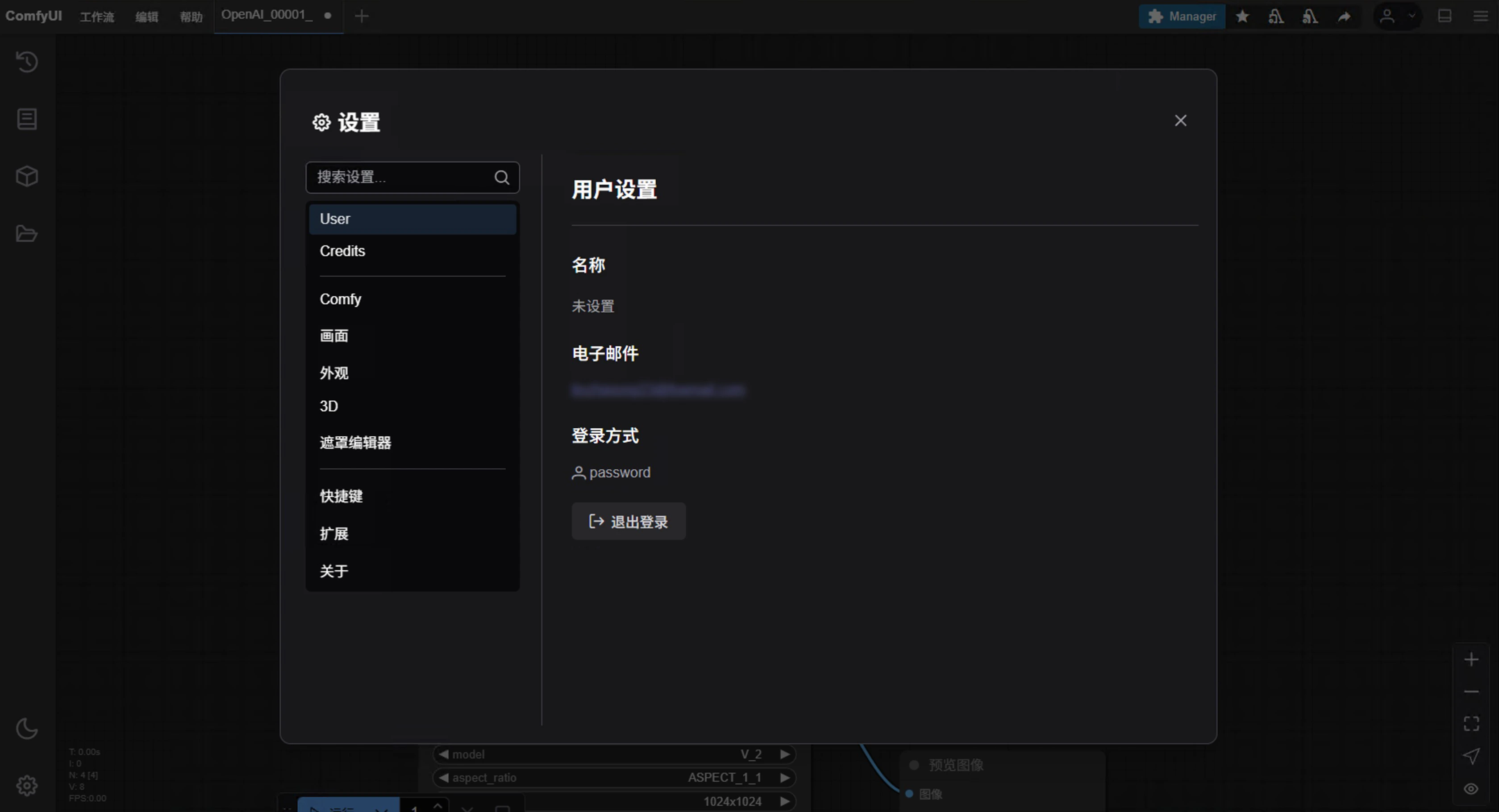Advance aspect_ratio past ASPECT_1_1
The height and width of the screenshot is (812, 1499).
pyautogui.click(x=785, y=778)
